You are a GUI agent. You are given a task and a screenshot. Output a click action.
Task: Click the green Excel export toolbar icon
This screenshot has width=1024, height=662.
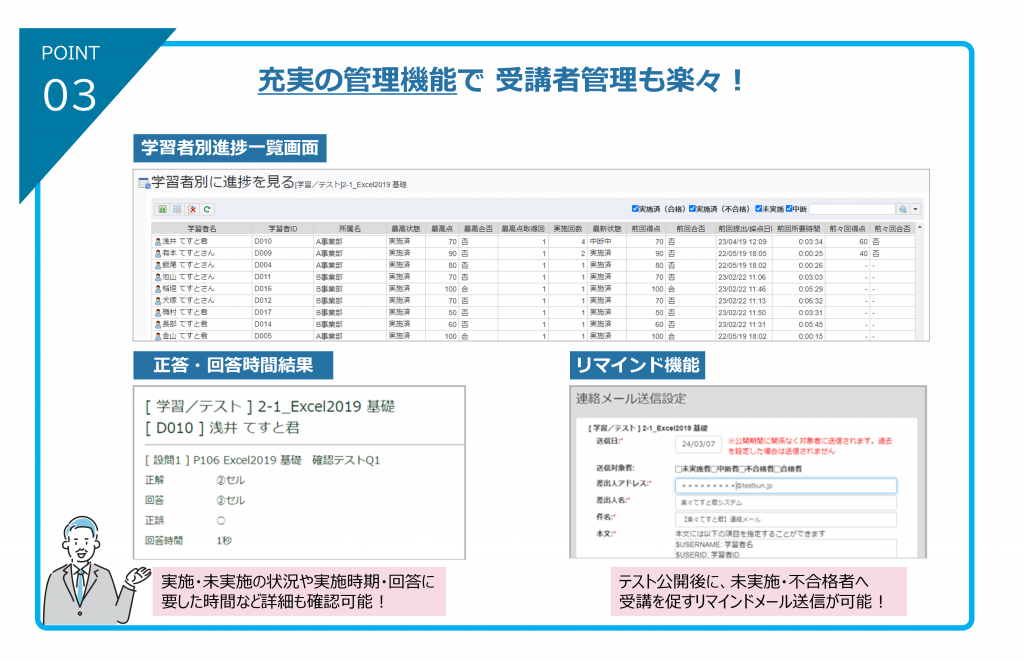click(162, 210)
